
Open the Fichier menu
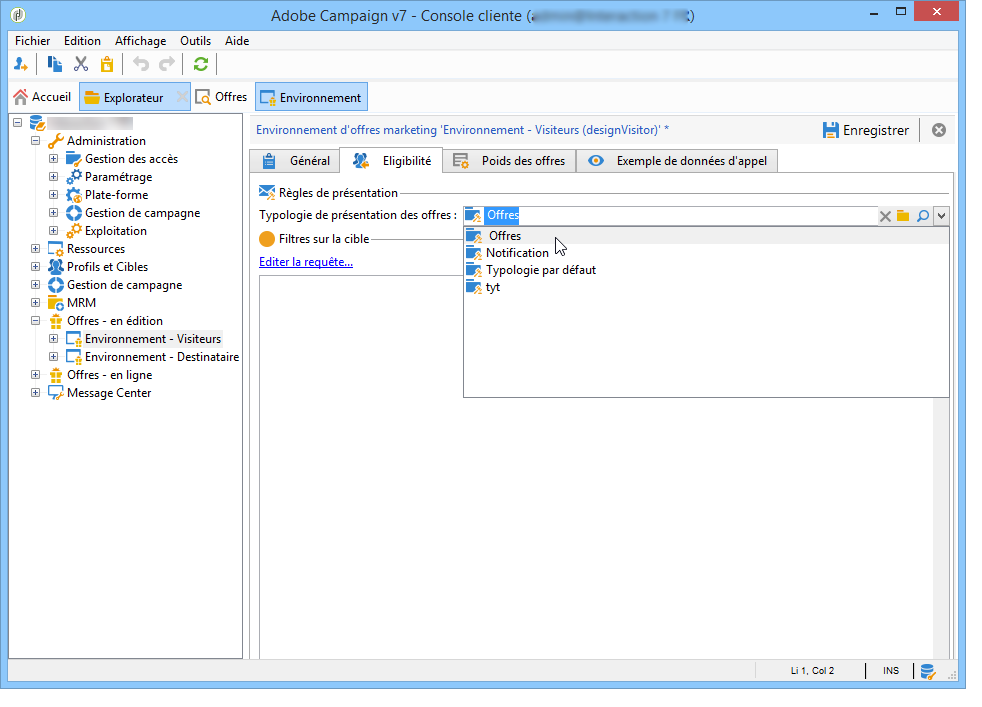33,41
